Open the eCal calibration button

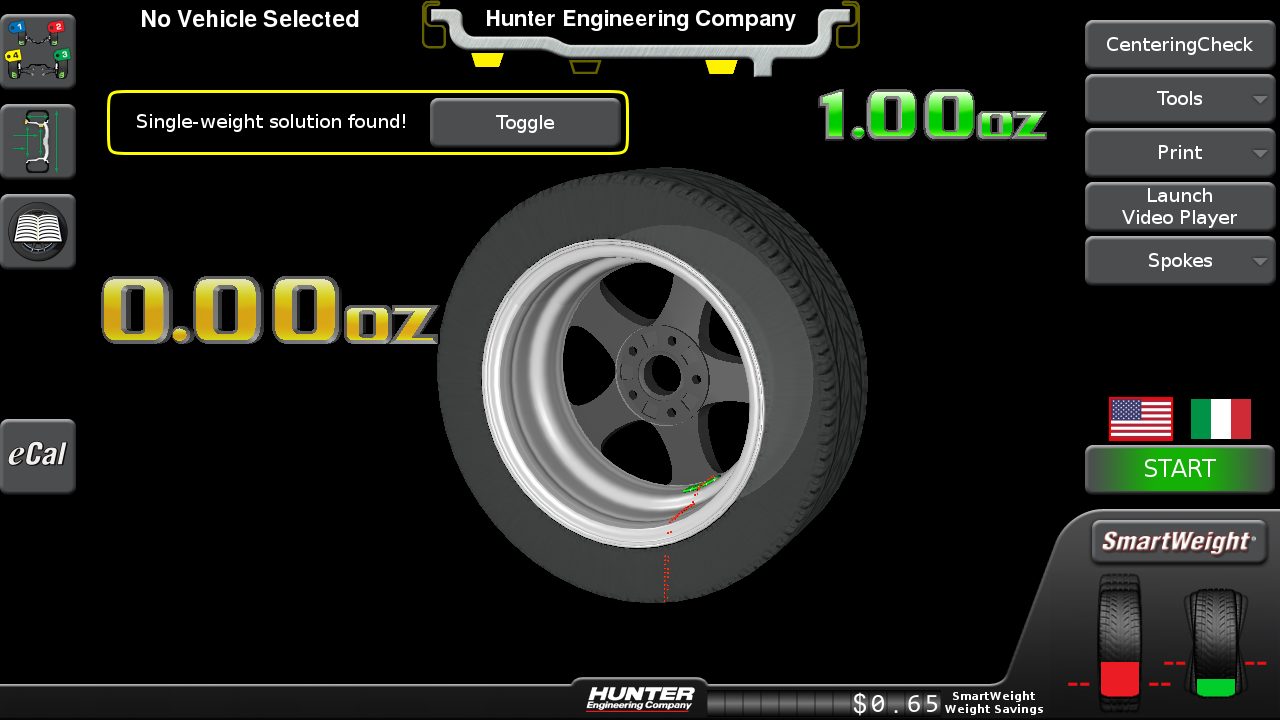(x=37, y=456)
